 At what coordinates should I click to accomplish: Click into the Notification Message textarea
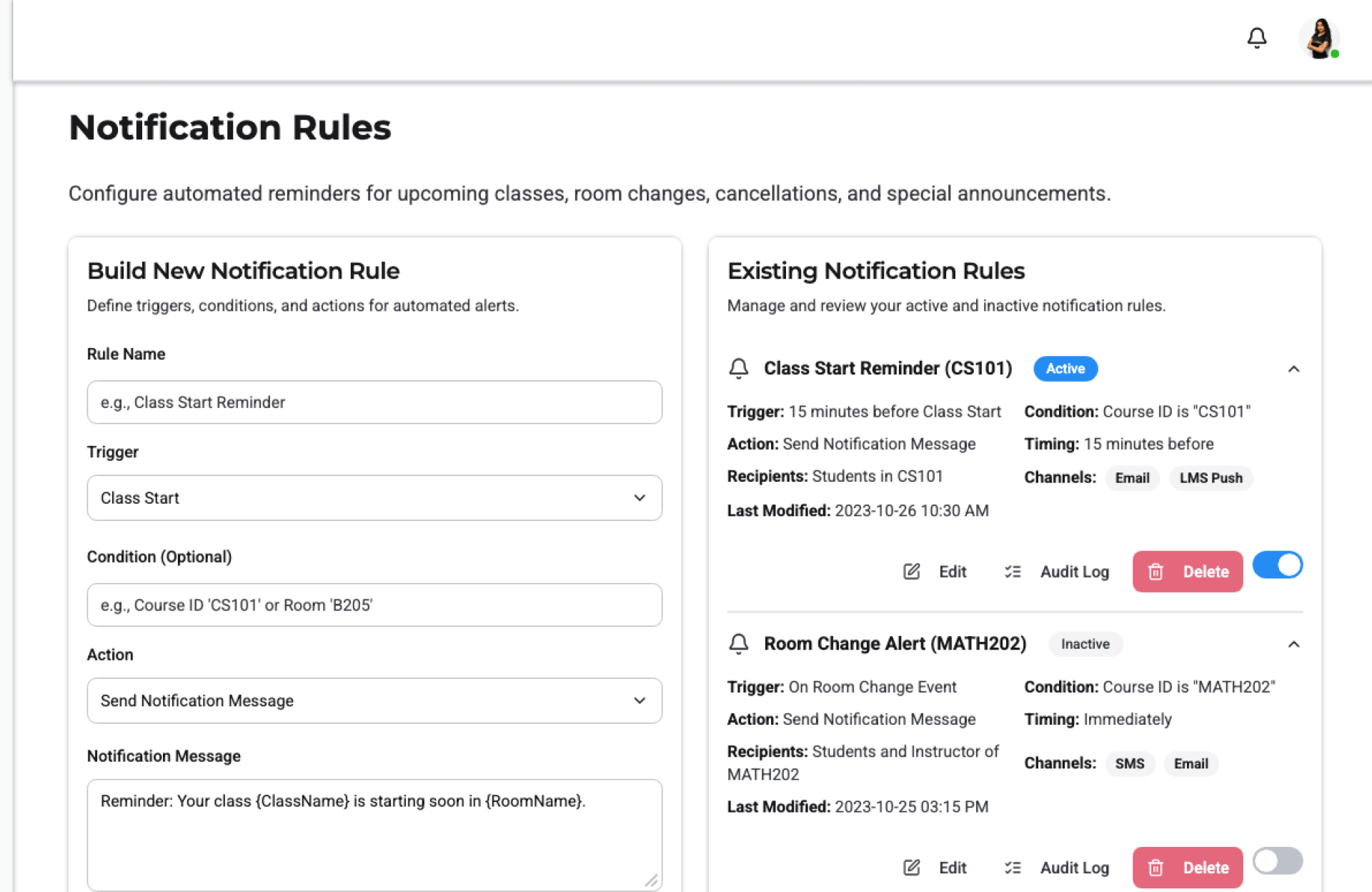pos(374,834)
